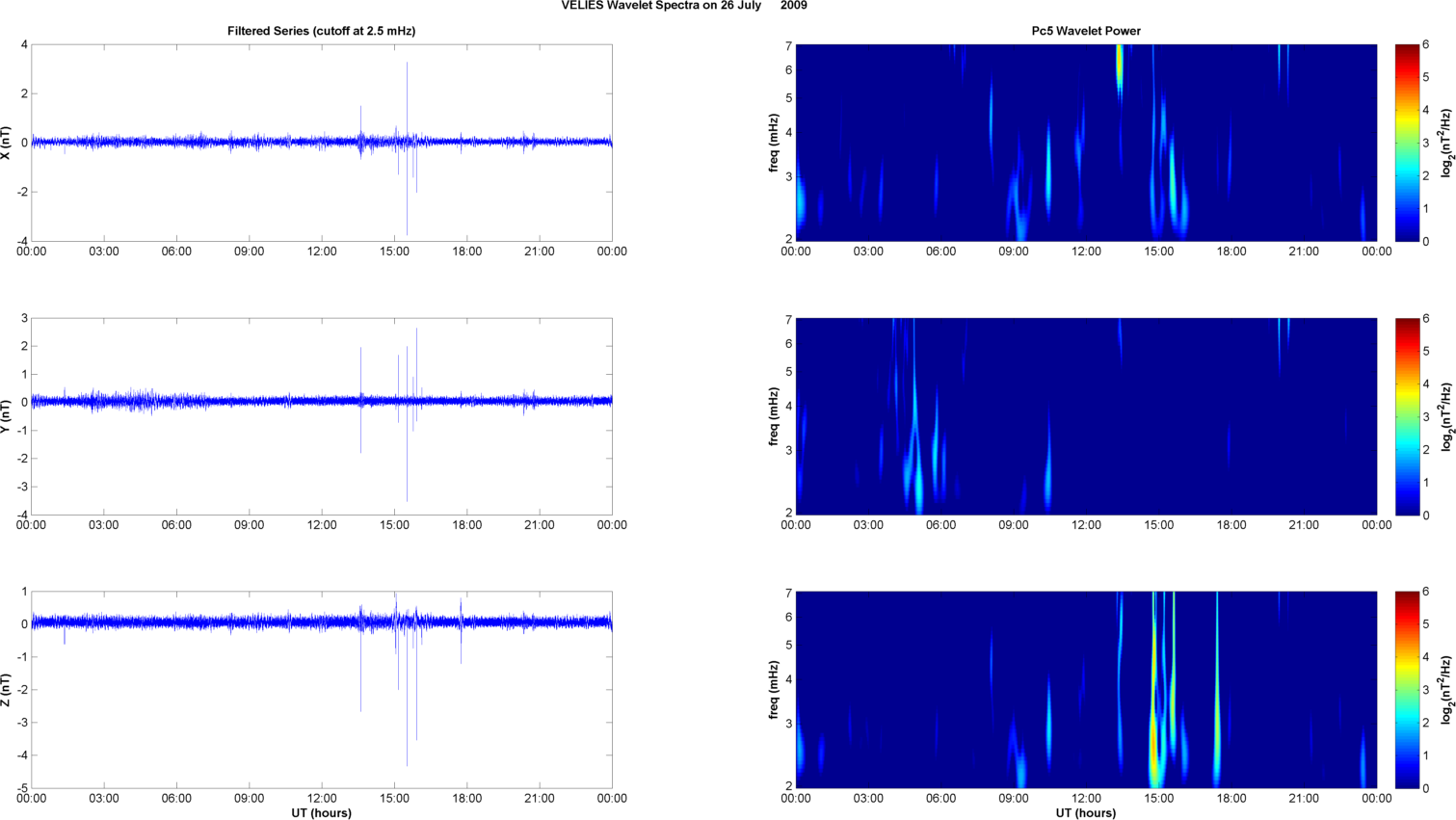Click the Y component filtered time series plot

322,416
